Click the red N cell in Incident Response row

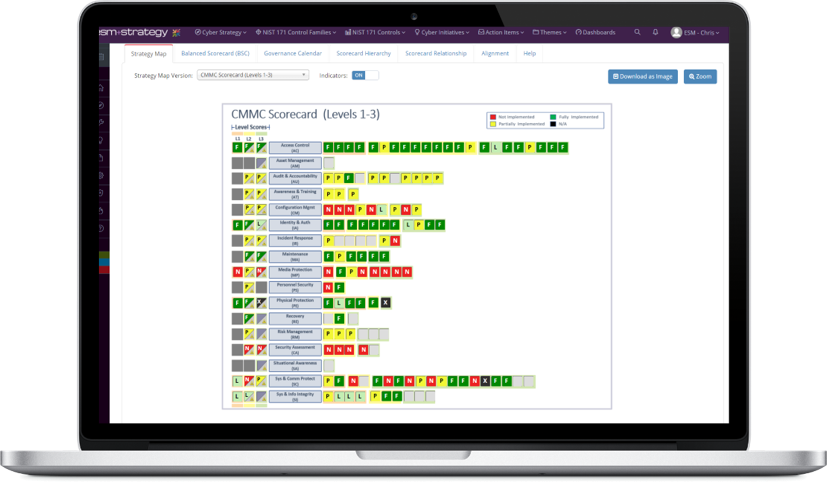click(x=395, y=241)
